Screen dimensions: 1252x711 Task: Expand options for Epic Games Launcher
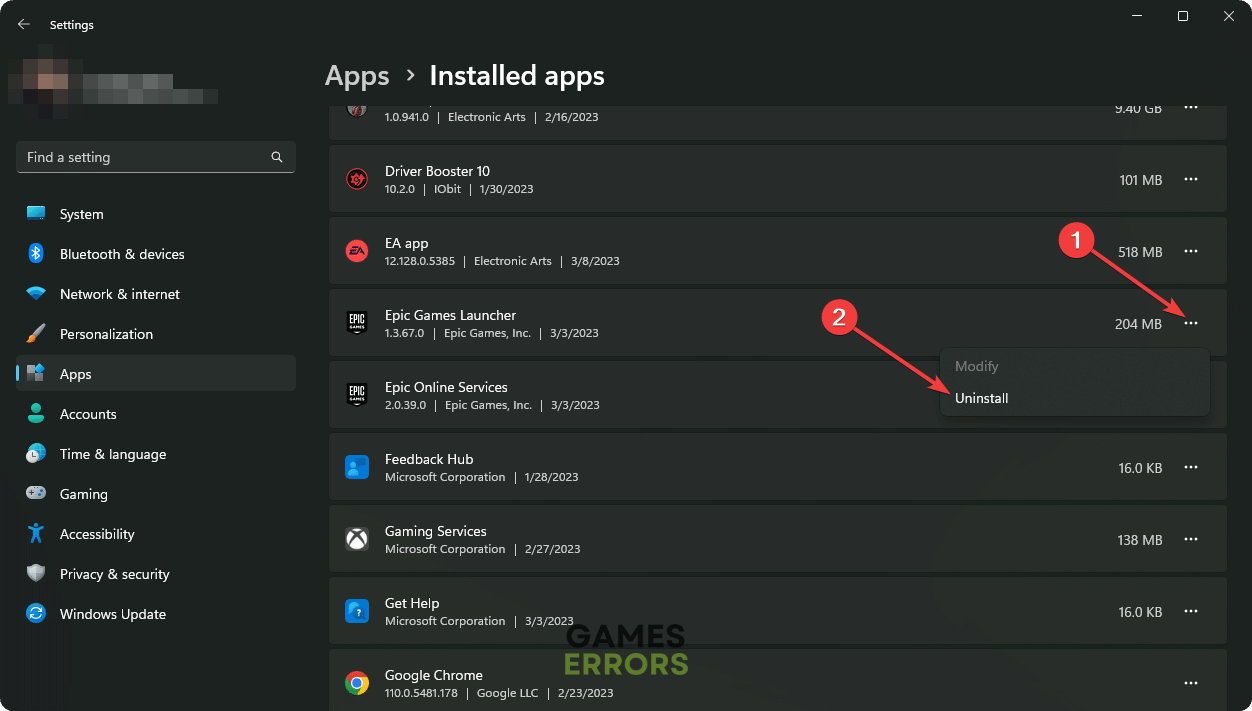(x=1190, y=323)
